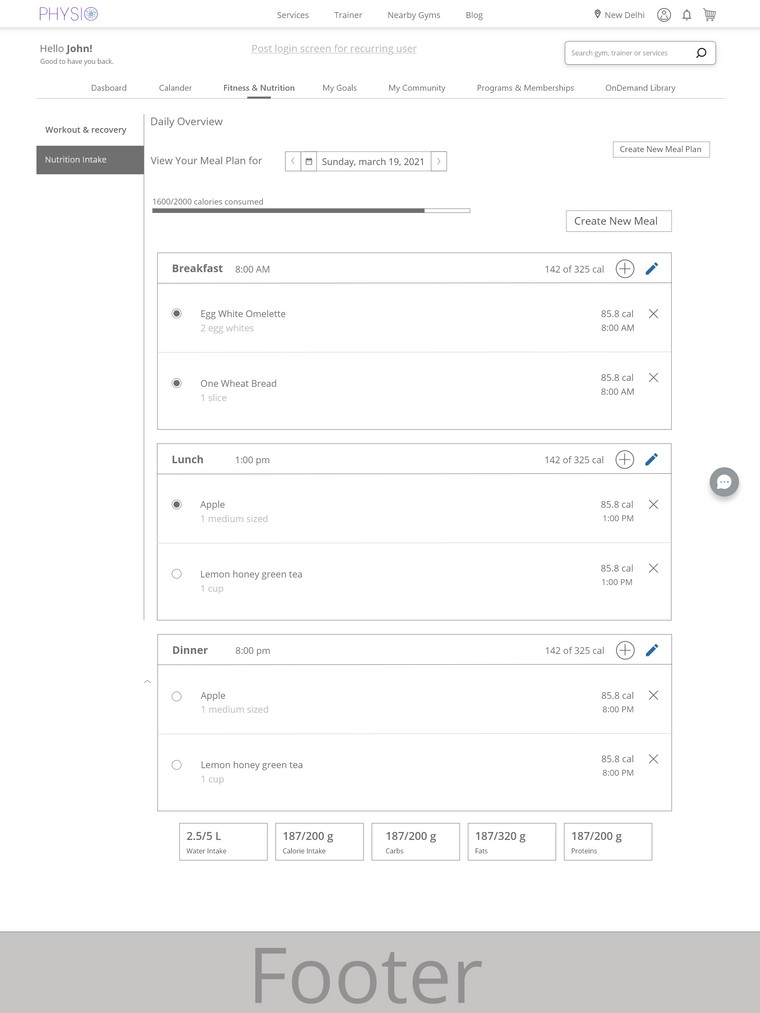Open the floating chat bubble icon
760x1013 pixels.
(x=723, y=482)
